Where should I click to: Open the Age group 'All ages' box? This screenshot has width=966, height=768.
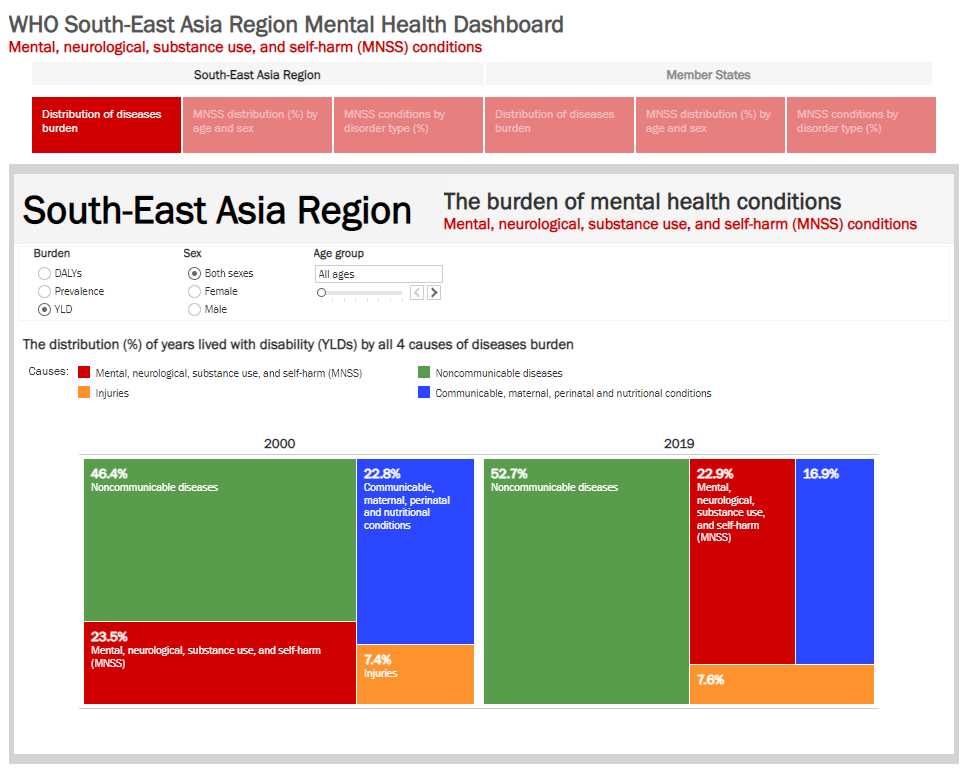(x=378, y=274)
